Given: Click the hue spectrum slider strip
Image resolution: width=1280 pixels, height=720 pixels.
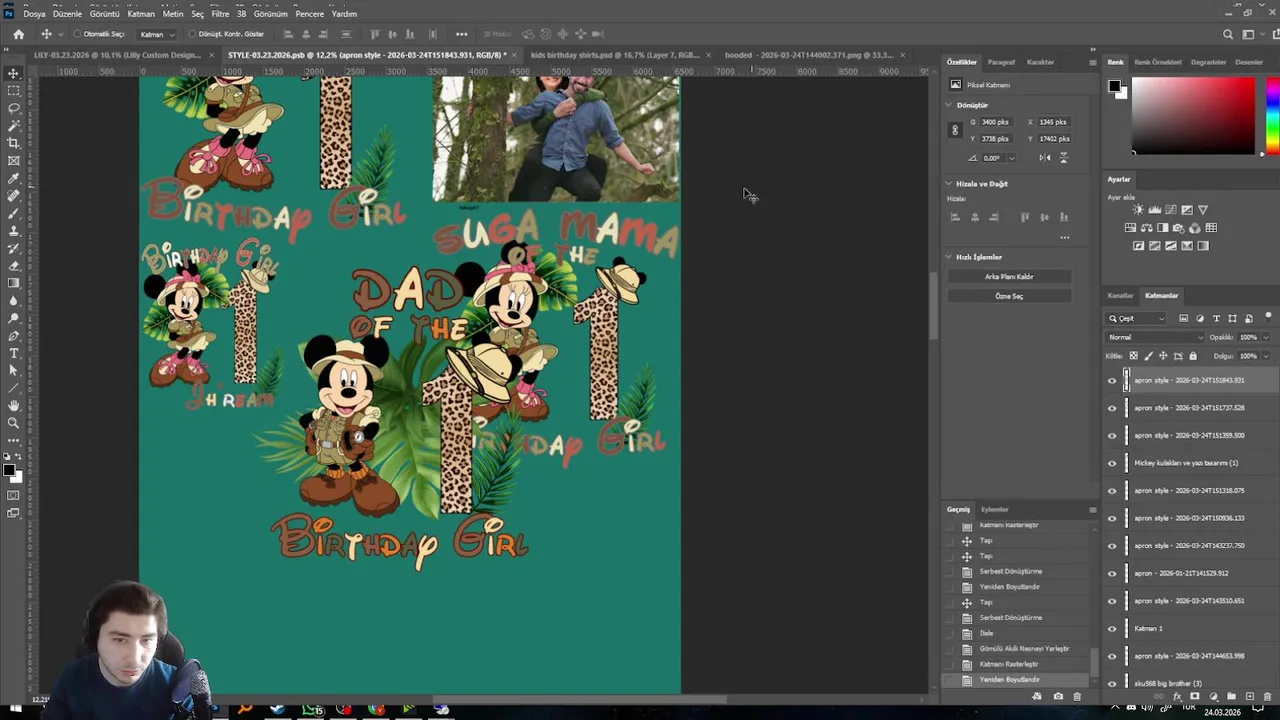Looking at the screenshot, I should click(x=1271, y=116).
